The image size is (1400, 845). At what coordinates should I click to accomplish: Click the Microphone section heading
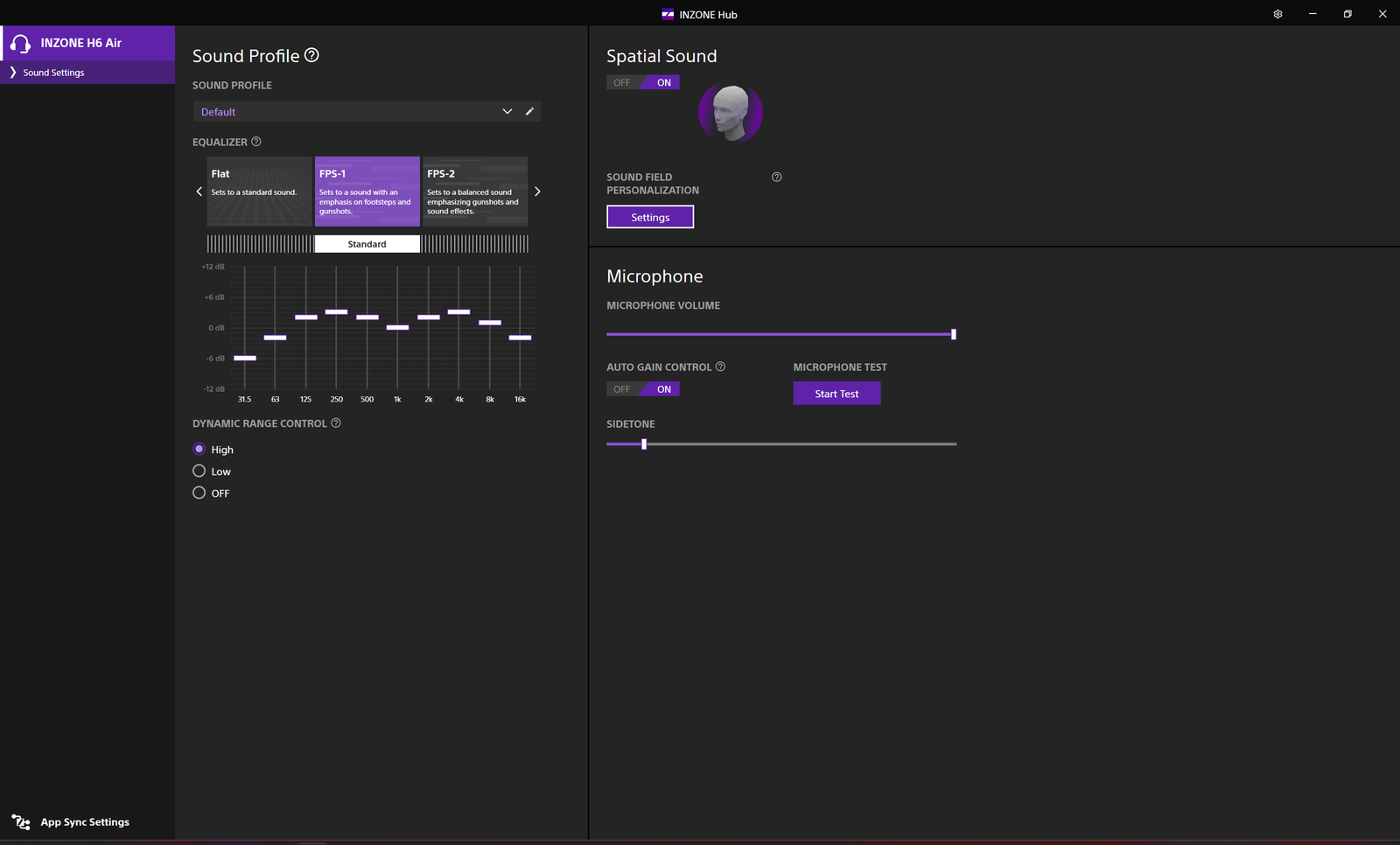[x=654, y=276]
